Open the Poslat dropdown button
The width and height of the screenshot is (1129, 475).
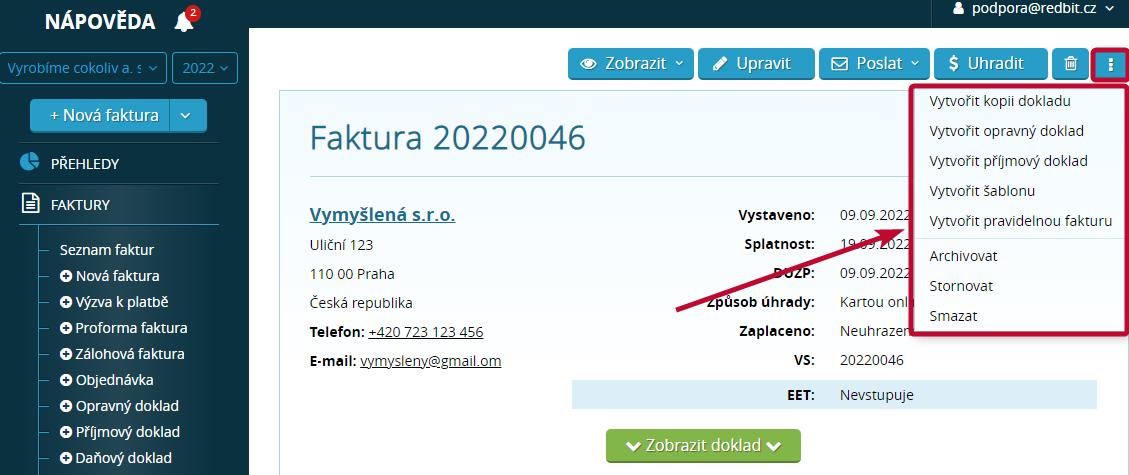[875, 64]
